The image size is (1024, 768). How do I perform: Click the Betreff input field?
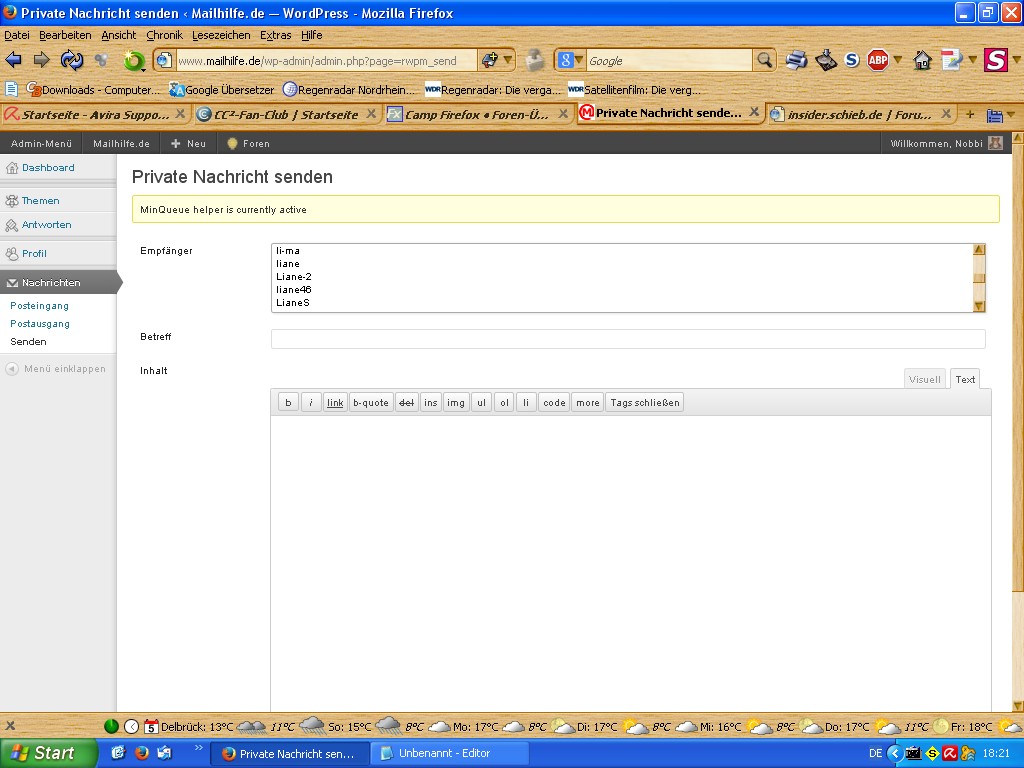pos(628,339)
